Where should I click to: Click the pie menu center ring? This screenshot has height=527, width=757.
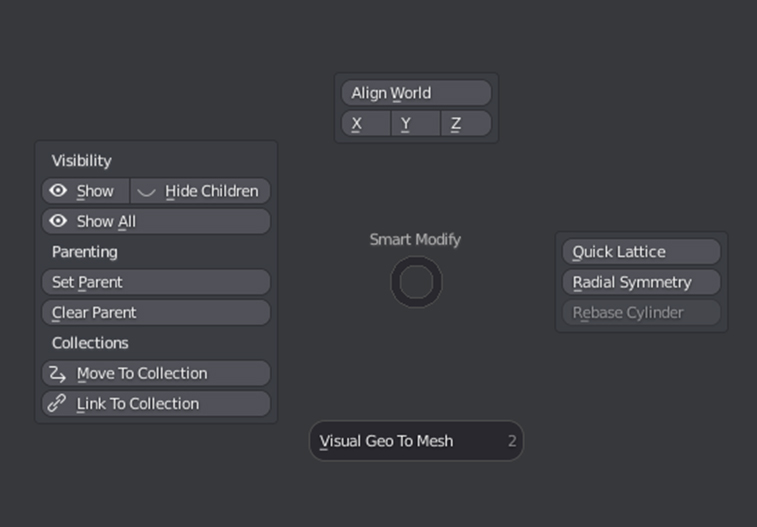pyautogui.click(x=416, y=282)
